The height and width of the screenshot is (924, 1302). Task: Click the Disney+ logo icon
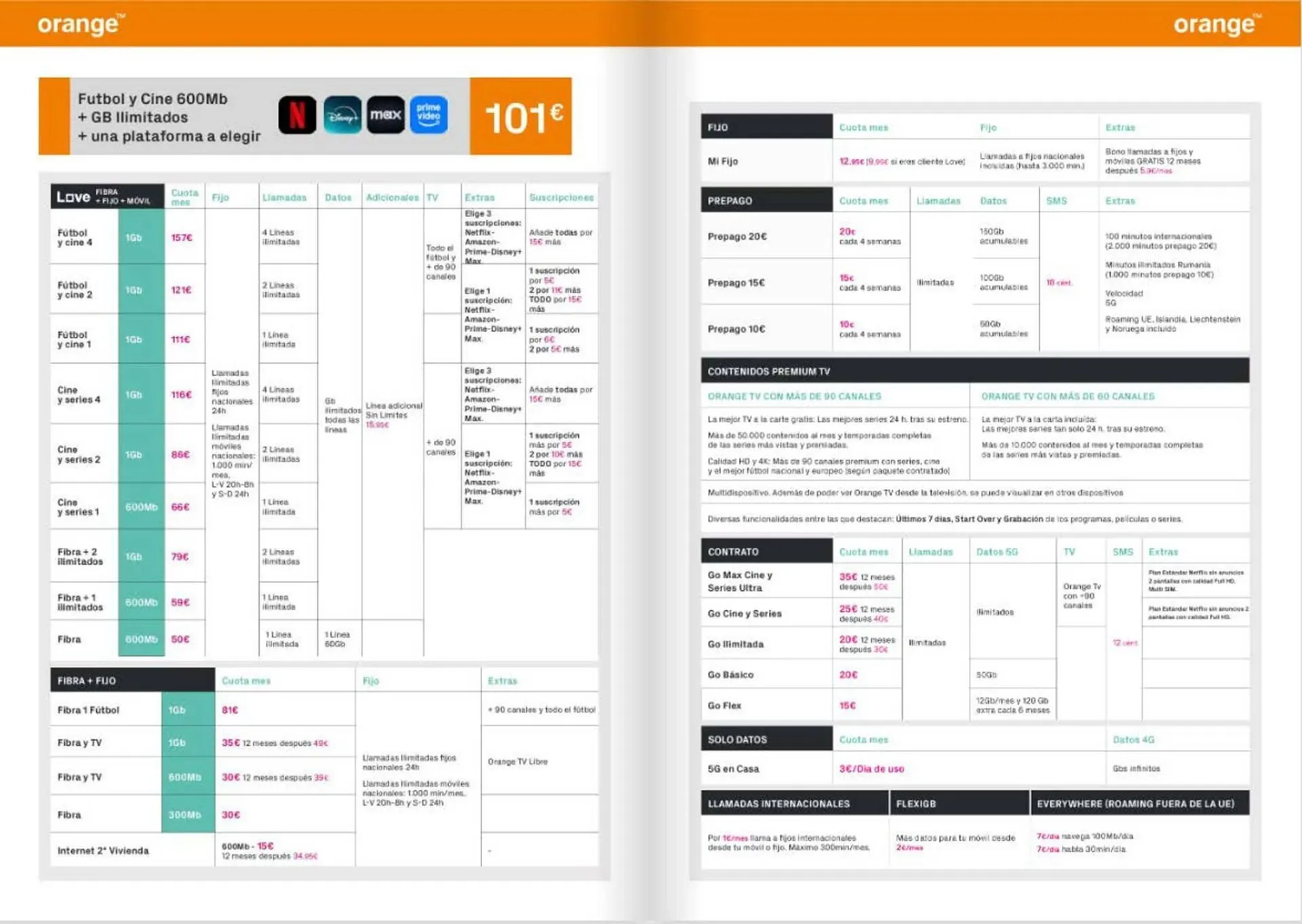coord(342,115)
